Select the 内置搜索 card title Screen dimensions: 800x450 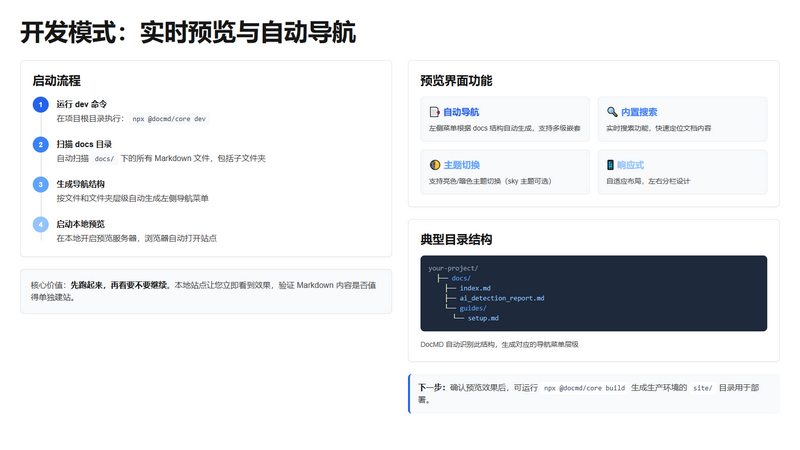pyautogui.click(x=639, y=112)
